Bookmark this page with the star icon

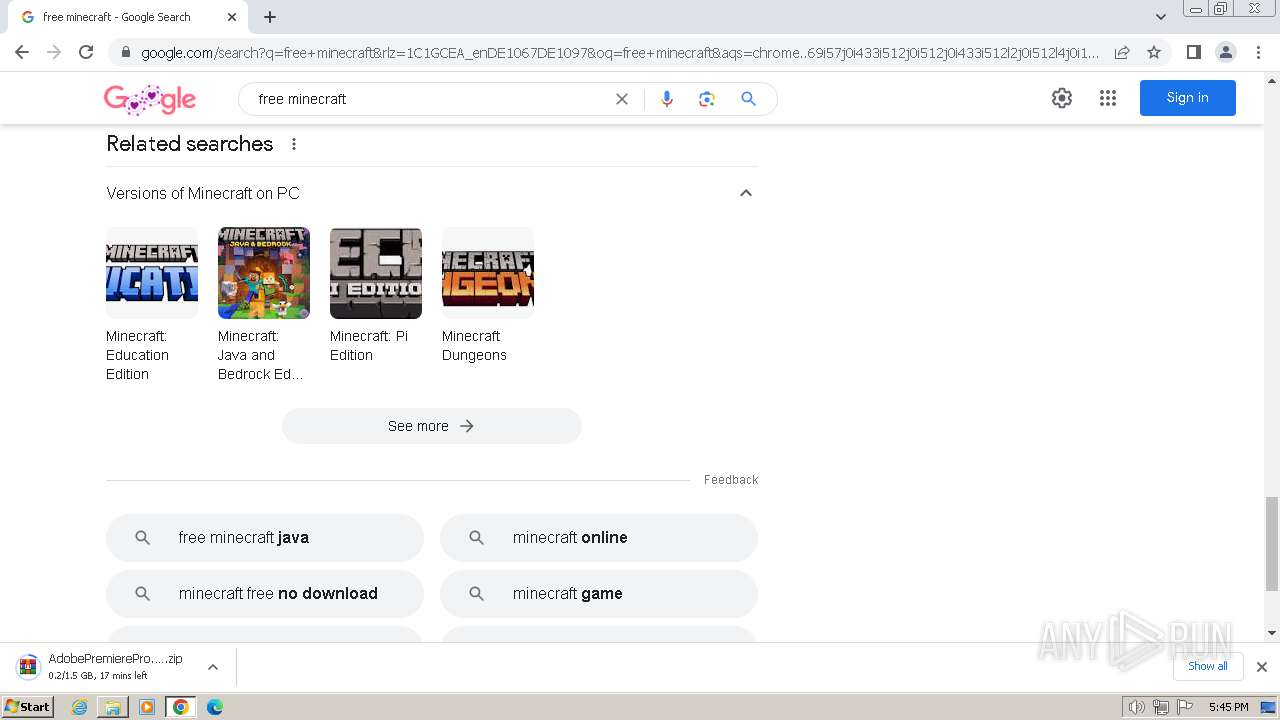coord(1154,52)
